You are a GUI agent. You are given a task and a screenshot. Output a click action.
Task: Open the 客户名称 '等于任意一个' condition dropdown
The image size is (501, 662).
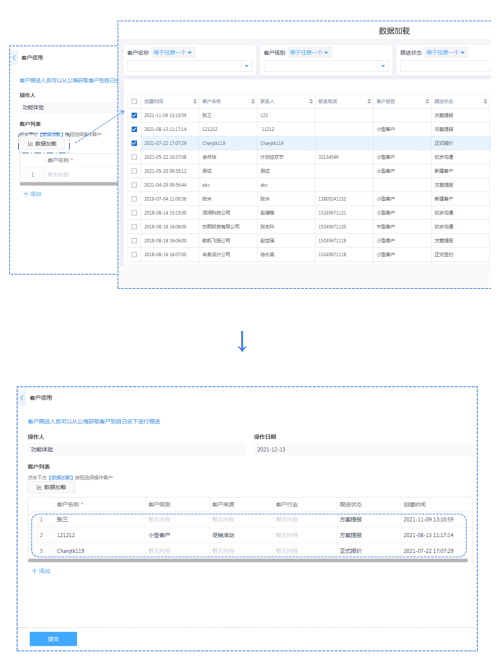(x=173, y=52)
